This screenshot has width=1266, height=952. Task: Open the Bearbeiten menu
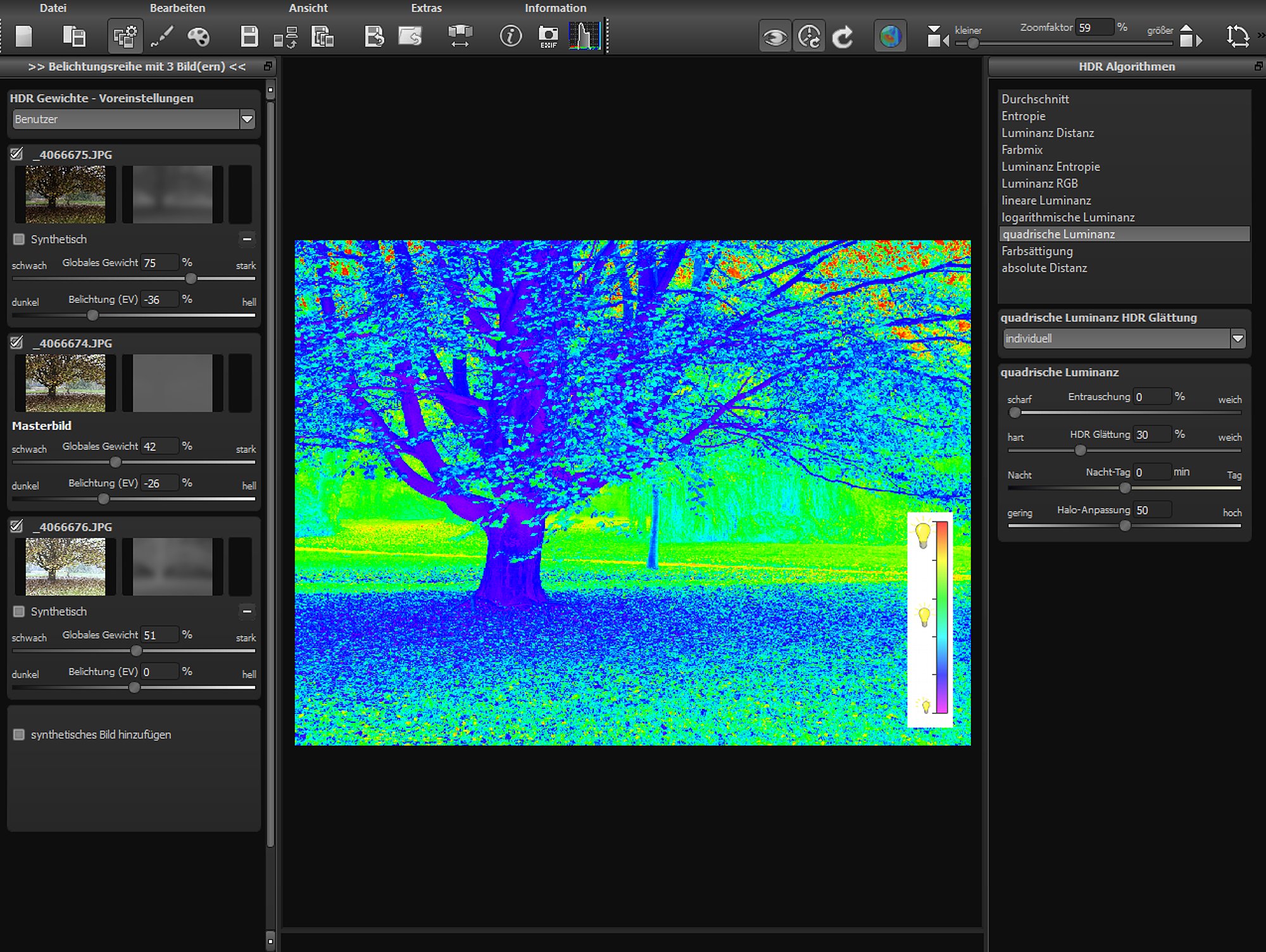pyautogui.click(x=177, y=8)
